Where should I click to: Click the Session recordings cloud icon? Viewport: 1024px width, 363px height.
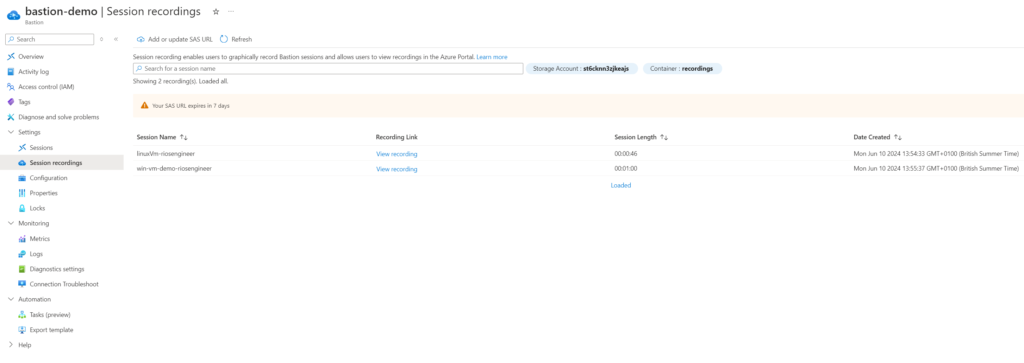point(22,163)
